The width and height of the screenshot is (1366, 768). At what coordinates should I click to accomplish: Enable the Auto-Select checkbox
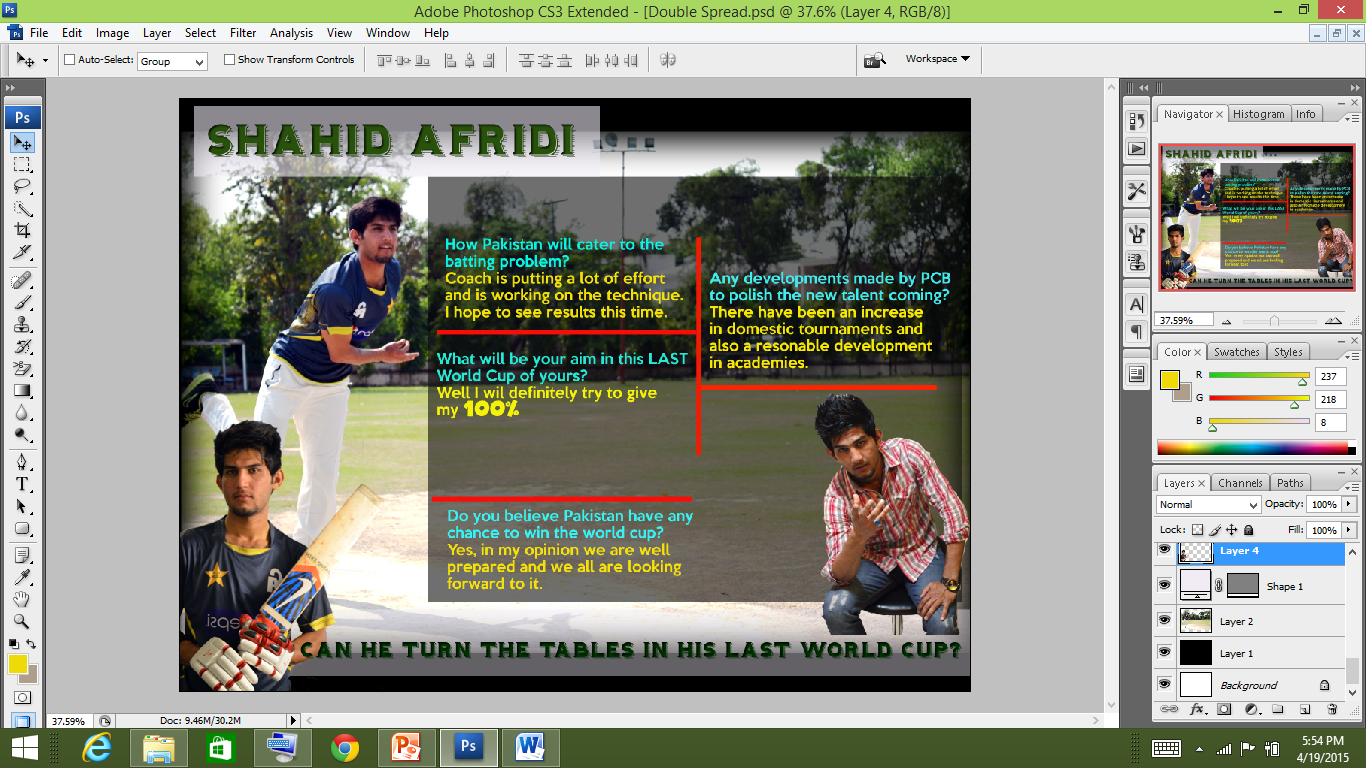[70, 60]
